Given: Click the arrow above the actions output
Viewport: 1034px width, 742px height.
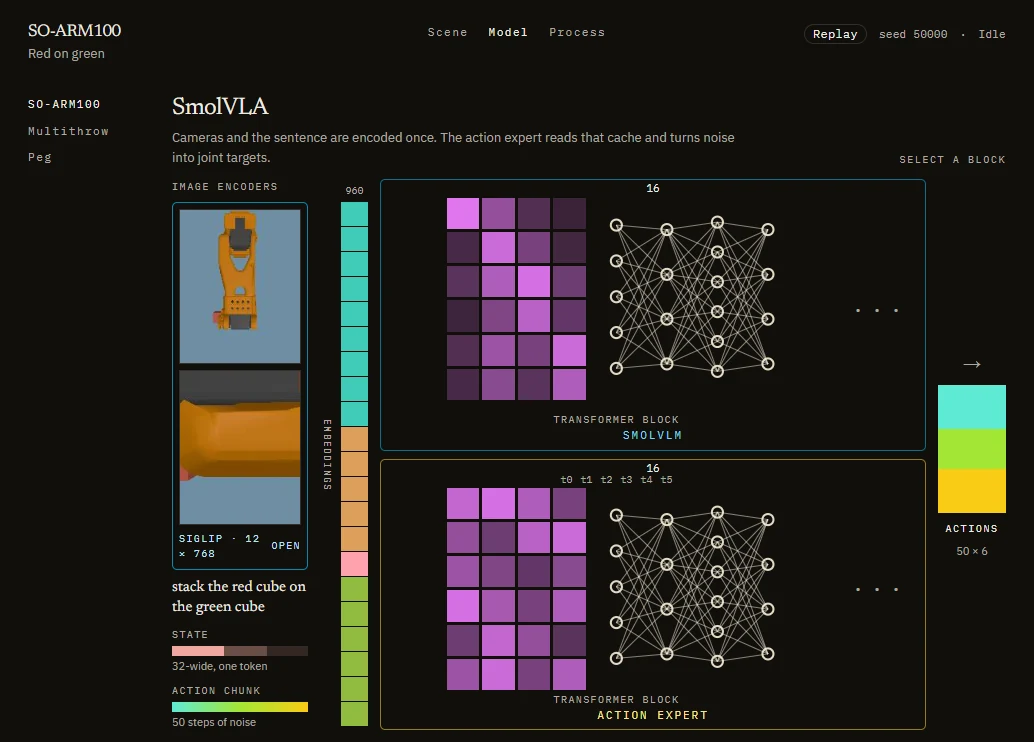Looking at the screenshot, I should [972, 364].
